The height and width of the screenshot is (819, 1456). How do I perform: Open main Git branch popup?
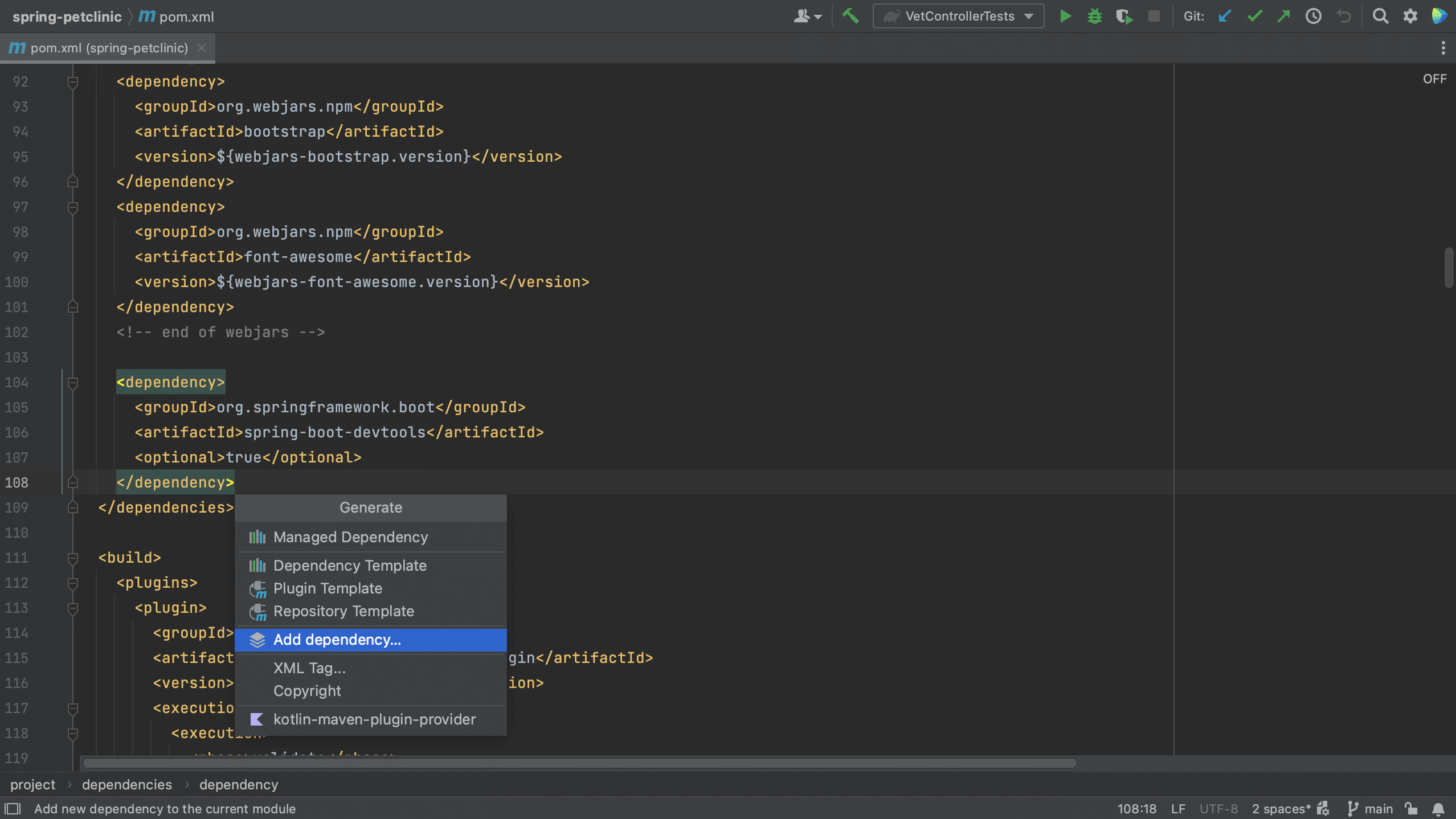1379,809
